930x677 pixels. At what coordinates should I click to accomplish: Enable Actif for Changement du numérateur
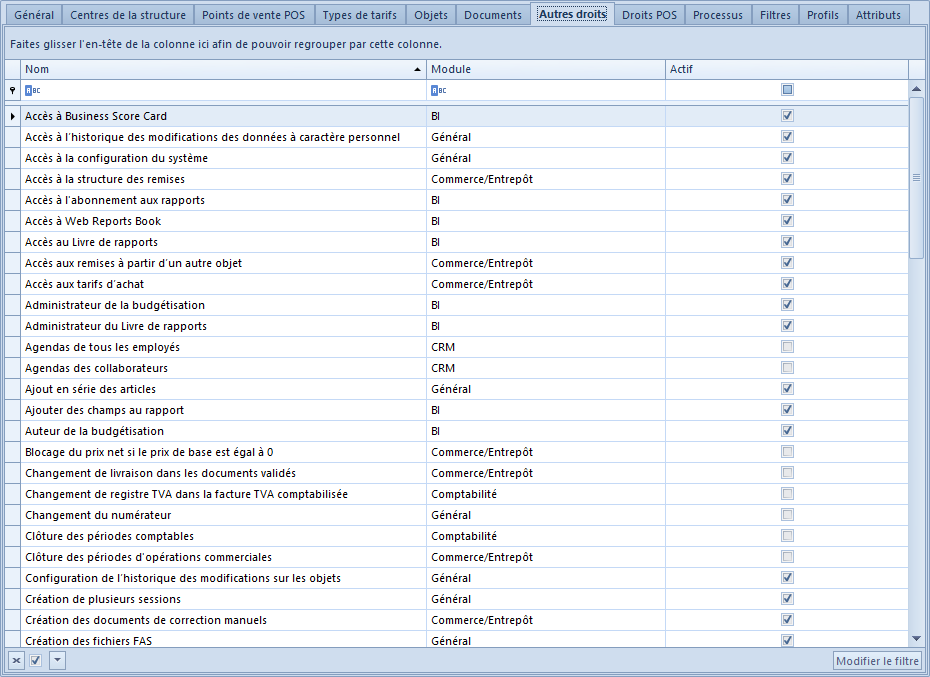tap(787, 514)
